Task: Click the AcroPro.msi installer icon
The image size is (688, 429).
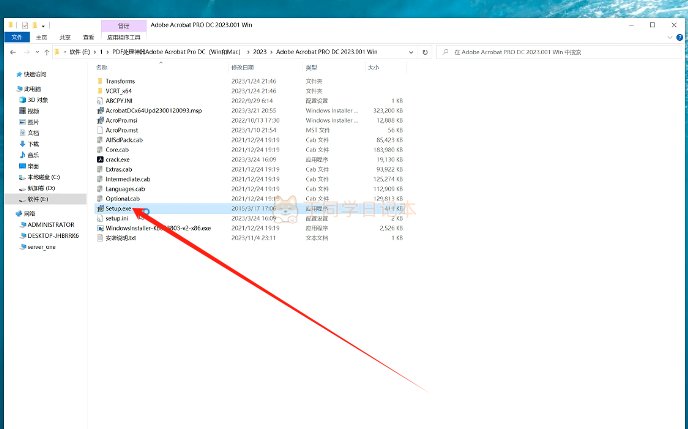Action: 100,120
